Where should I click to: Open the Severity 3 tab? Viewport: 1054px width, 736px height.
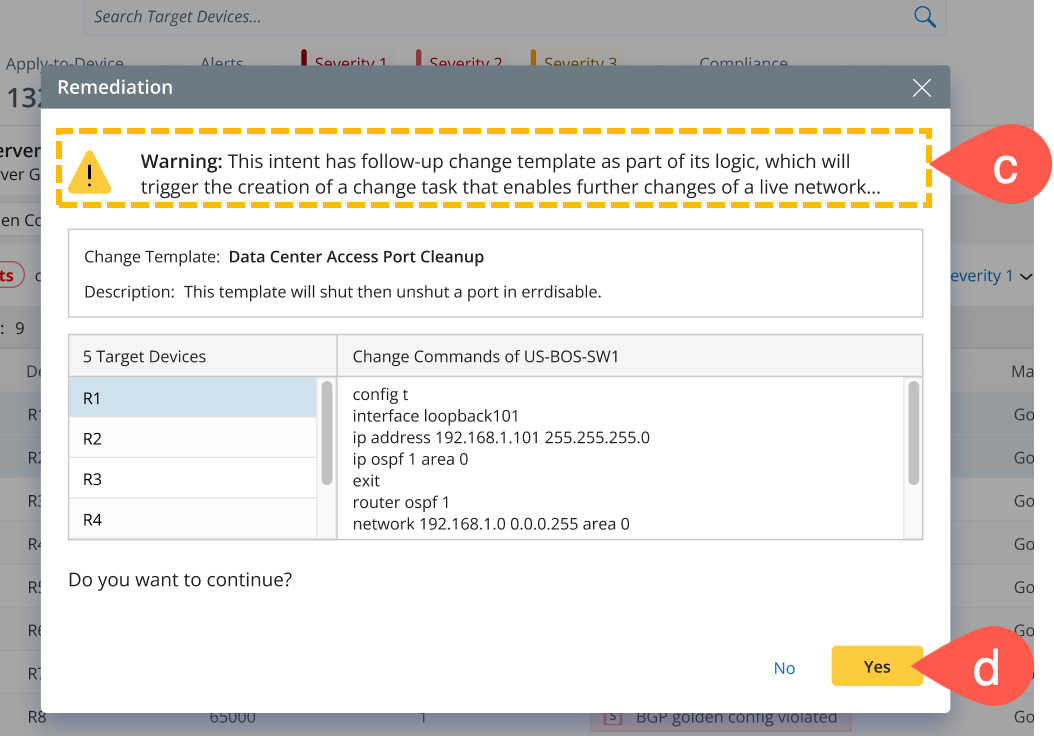[x=580, y=63]
